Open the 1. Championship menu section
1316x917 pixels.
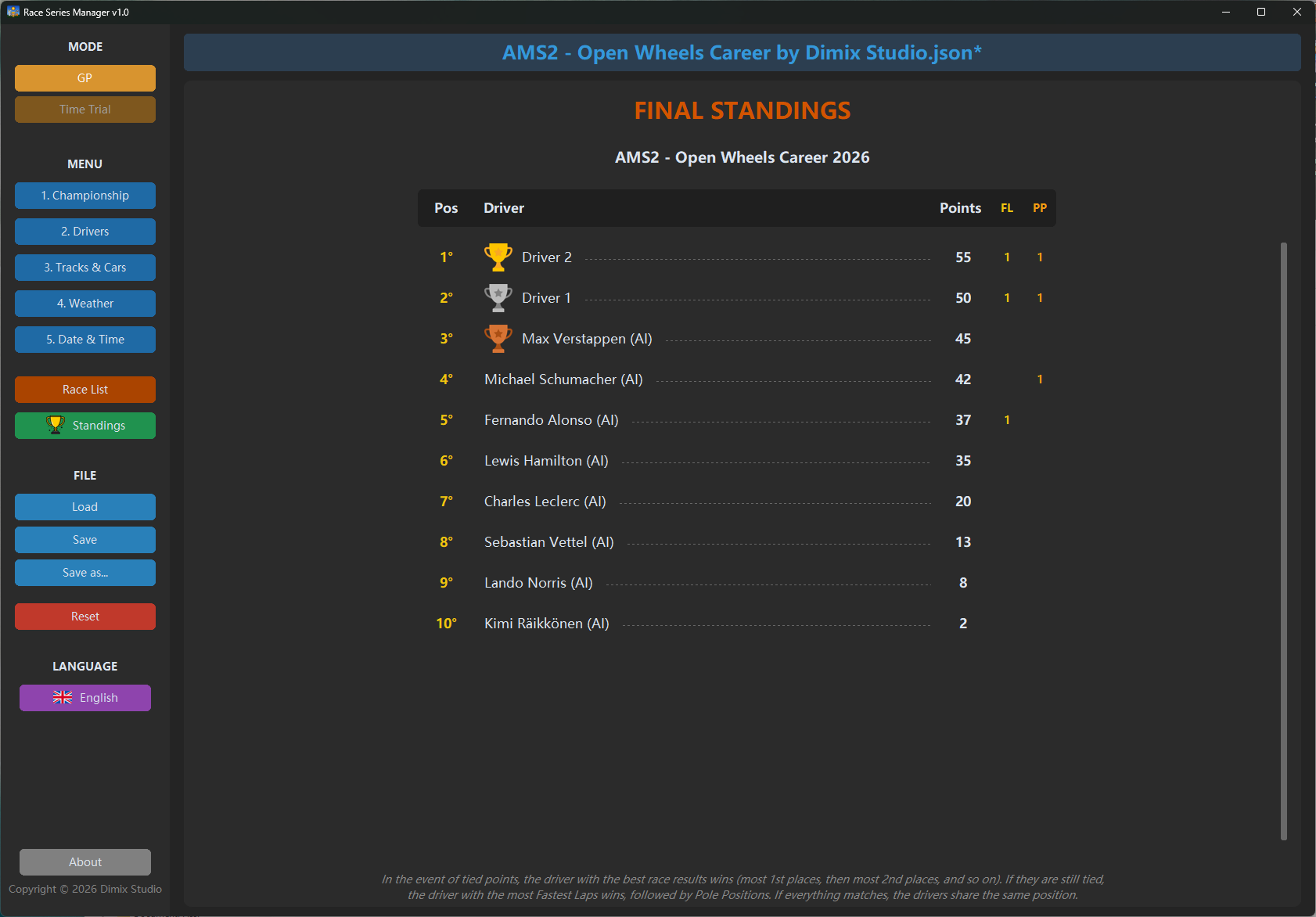click(85, 196)
